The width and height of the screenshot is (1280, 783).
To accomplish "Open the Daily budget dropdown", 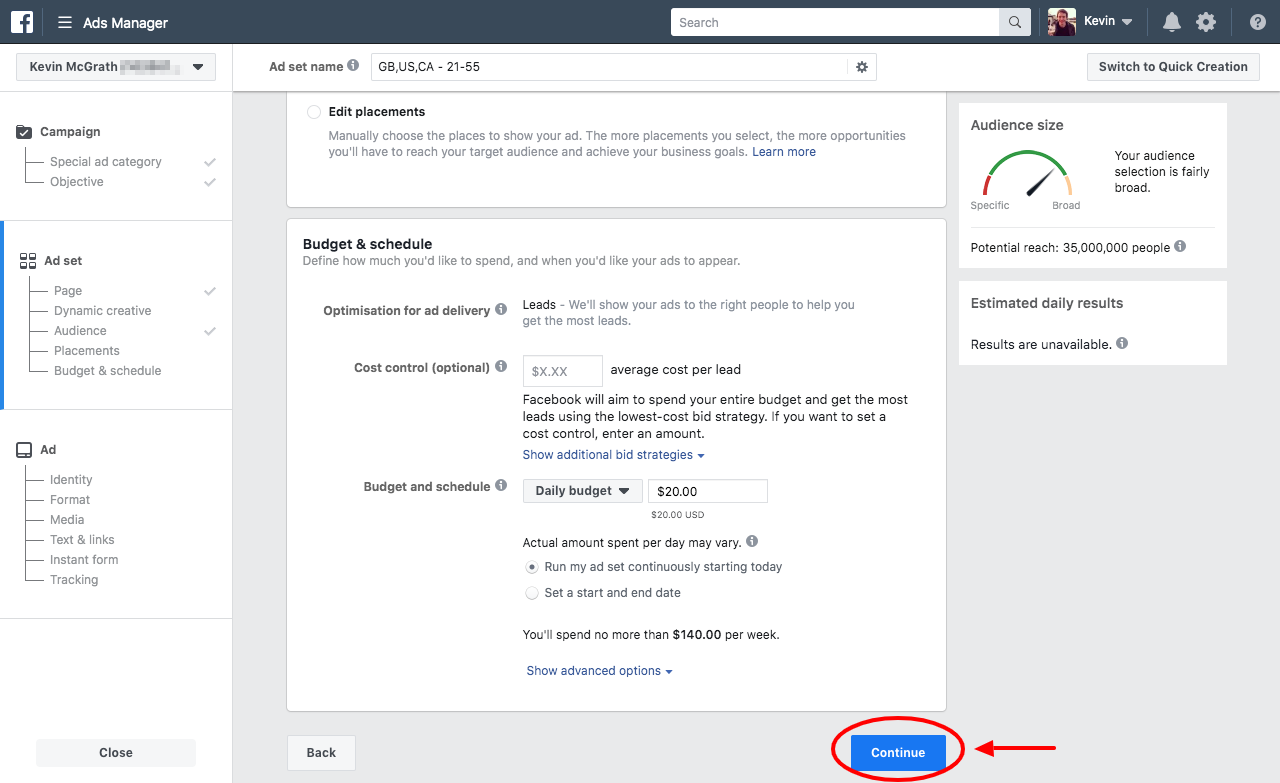I will pos(582,491).
